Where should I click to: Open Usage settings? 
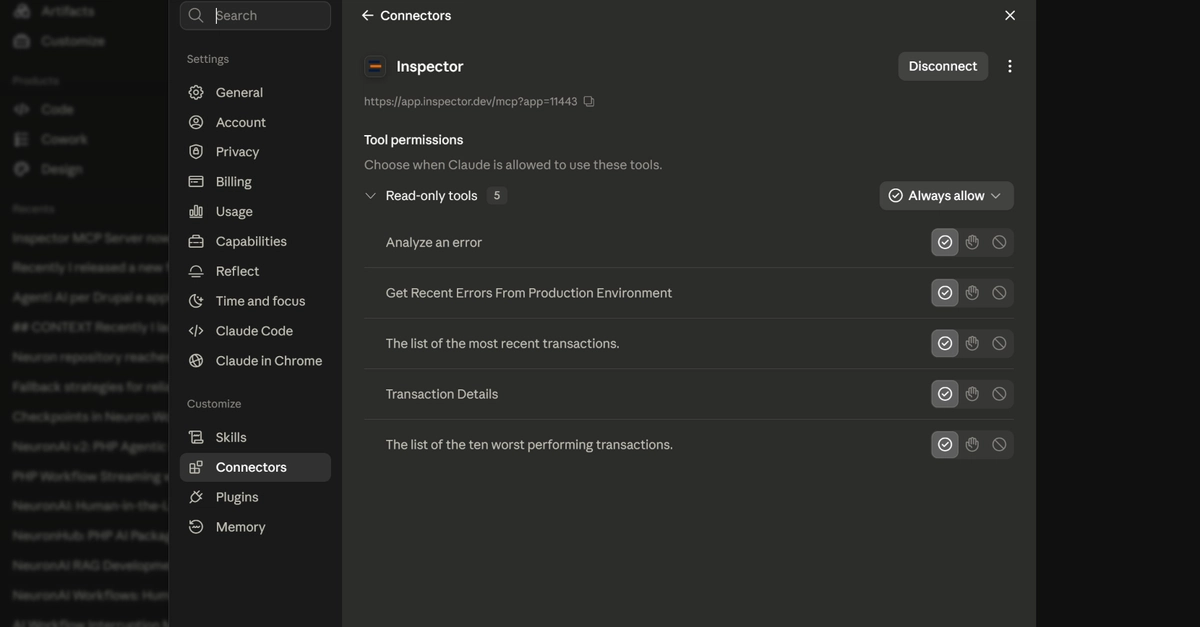255,211
